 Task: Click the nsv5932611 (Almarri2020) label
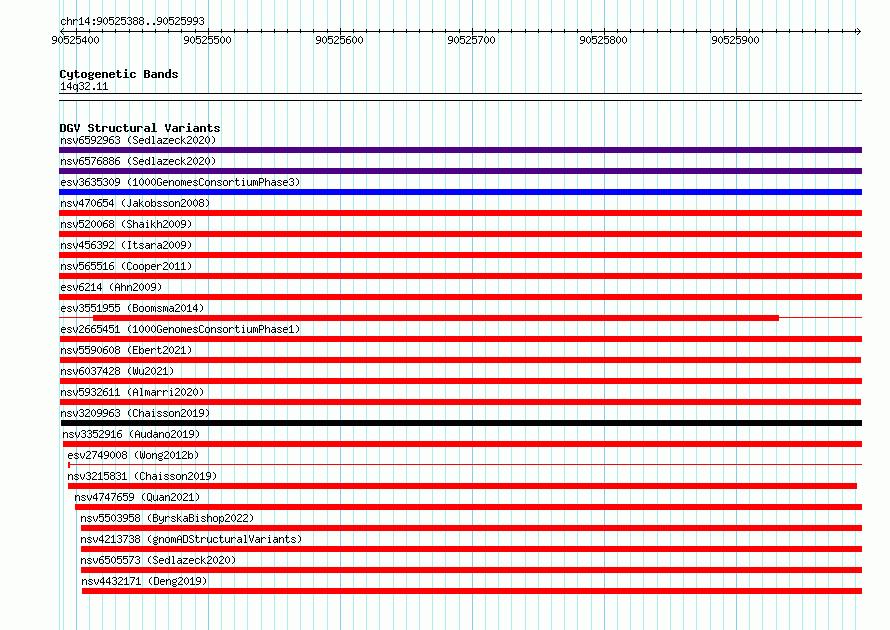click(x=132, y=392)
